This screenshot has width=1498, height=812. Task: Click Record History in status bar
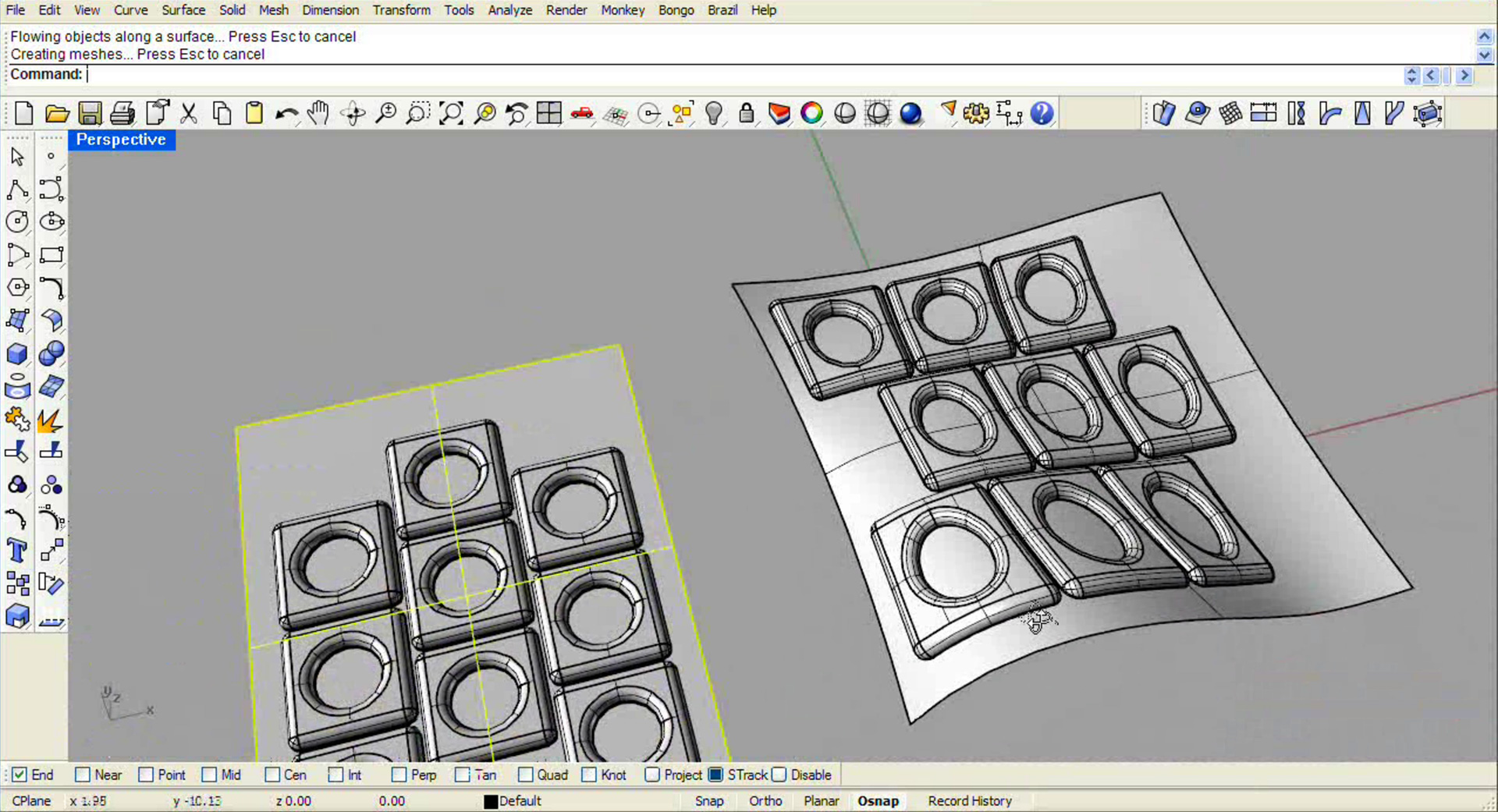click(x=969, y=801)
